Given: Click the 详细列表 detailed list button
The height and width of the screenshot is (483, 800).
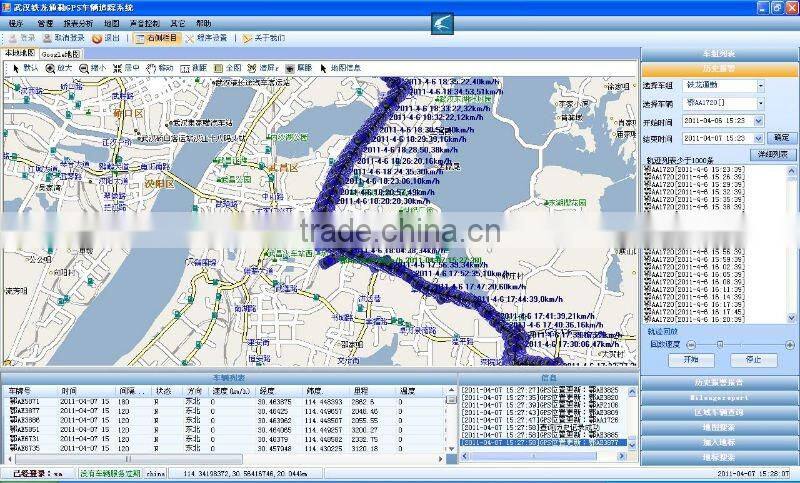Looking at the screenshot, I should [773, 154].
